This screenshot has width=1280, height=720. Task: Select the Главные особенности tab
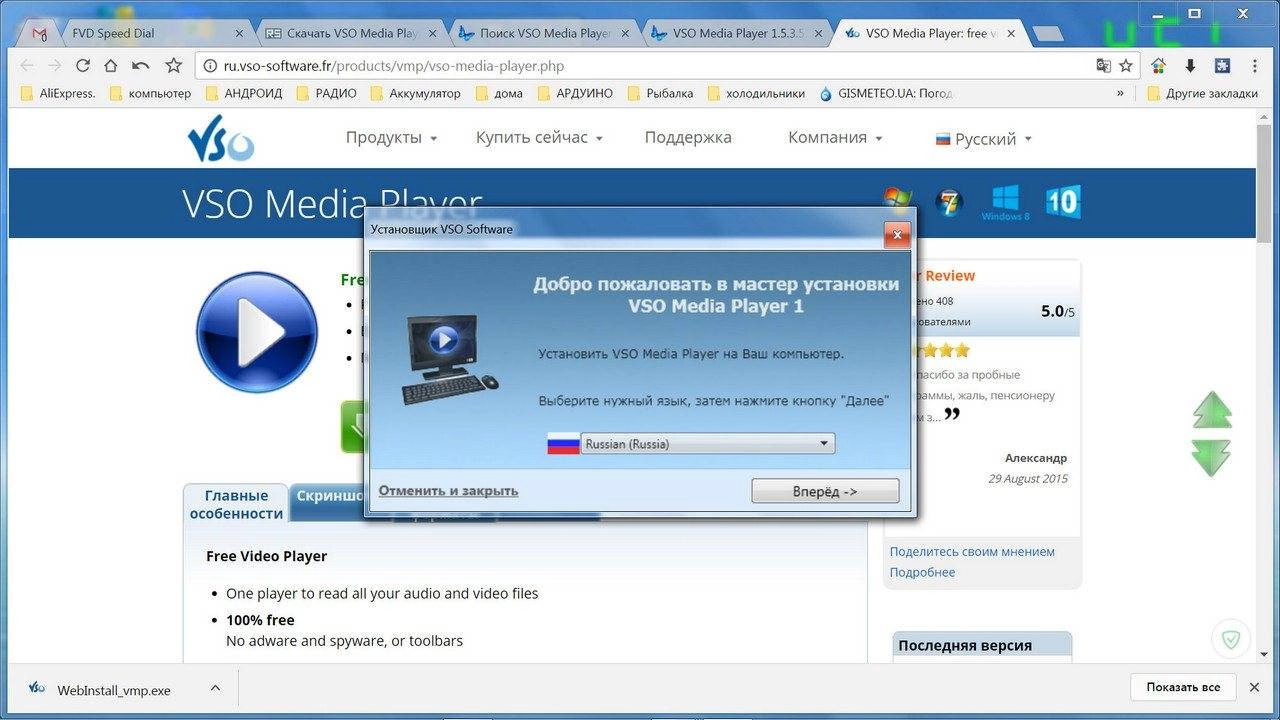[x=237, y=504]
